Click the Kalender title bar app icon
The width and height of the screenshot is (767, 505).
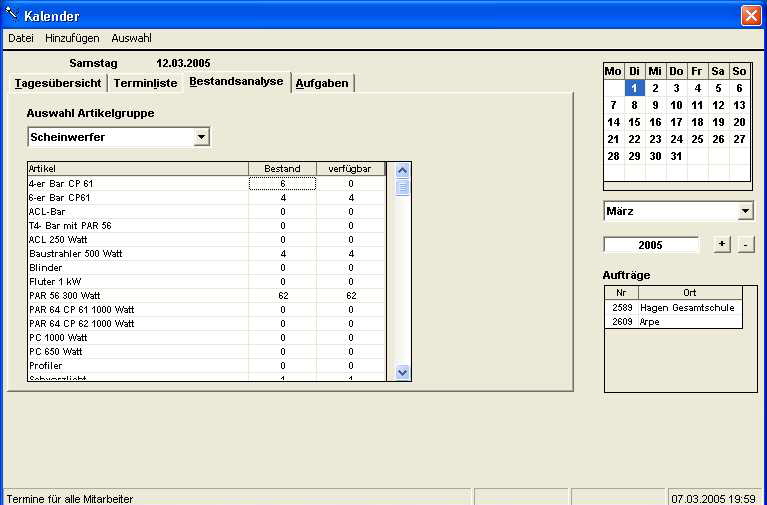click(12, 15)
